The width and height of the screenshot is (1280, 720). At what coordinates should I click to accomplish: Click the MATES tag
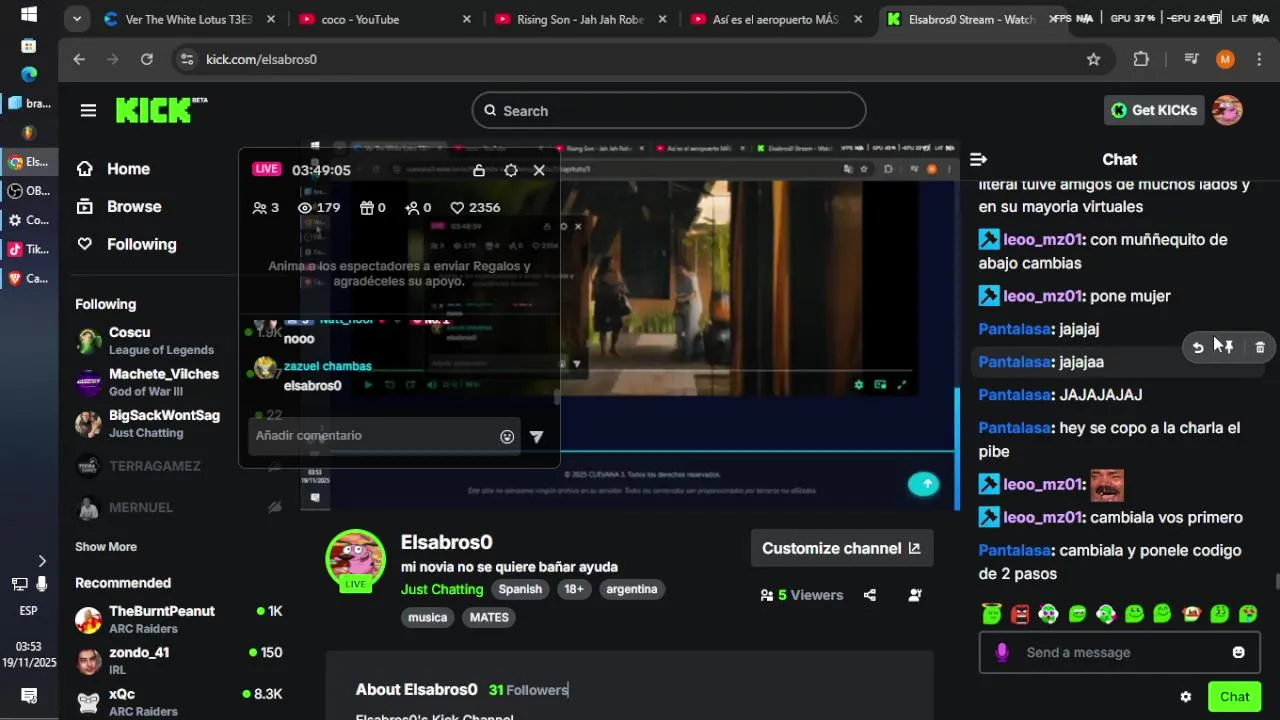pyautogui.click(x=489, y=617)
